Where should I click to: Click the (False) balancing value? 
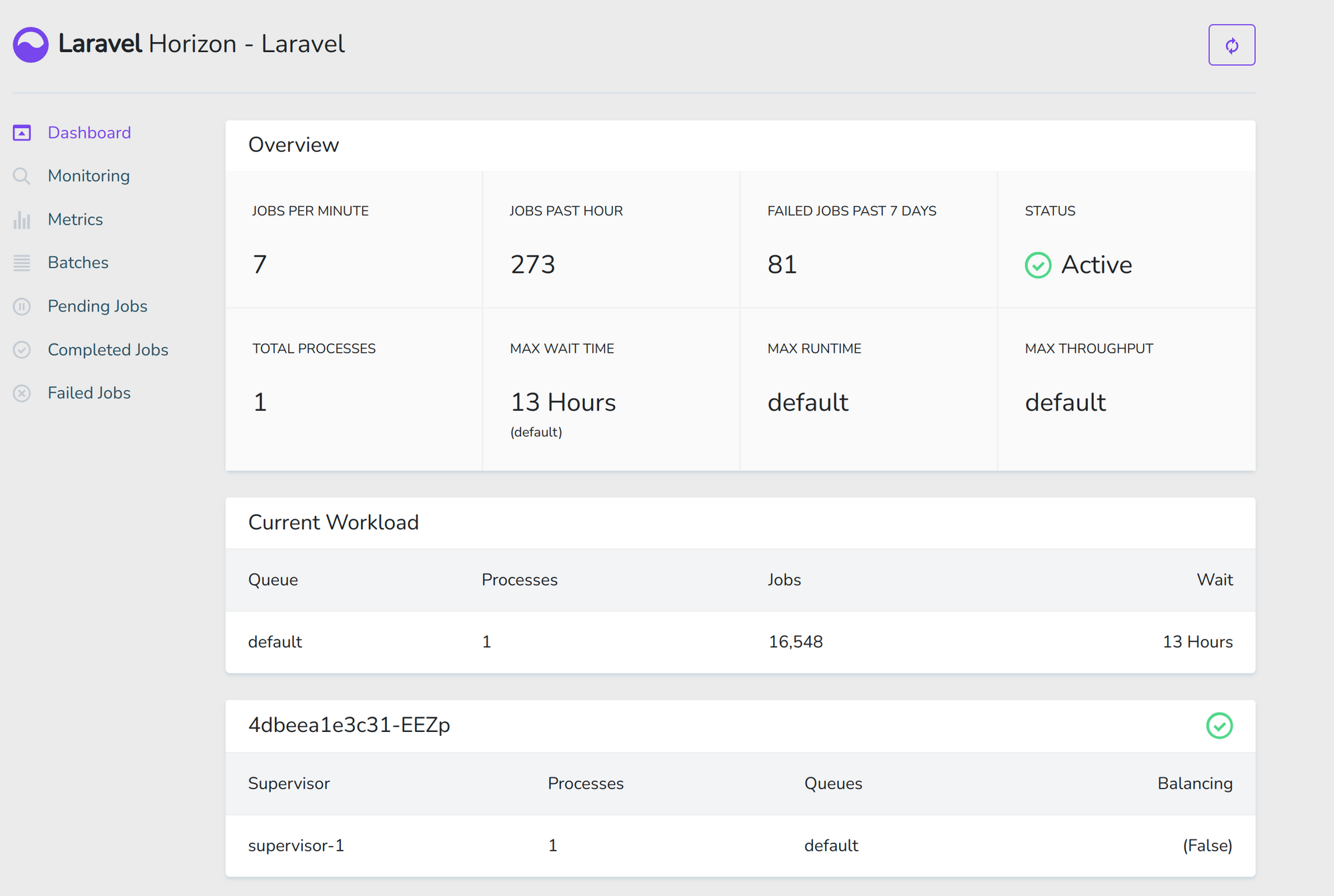coord(1207,845)
